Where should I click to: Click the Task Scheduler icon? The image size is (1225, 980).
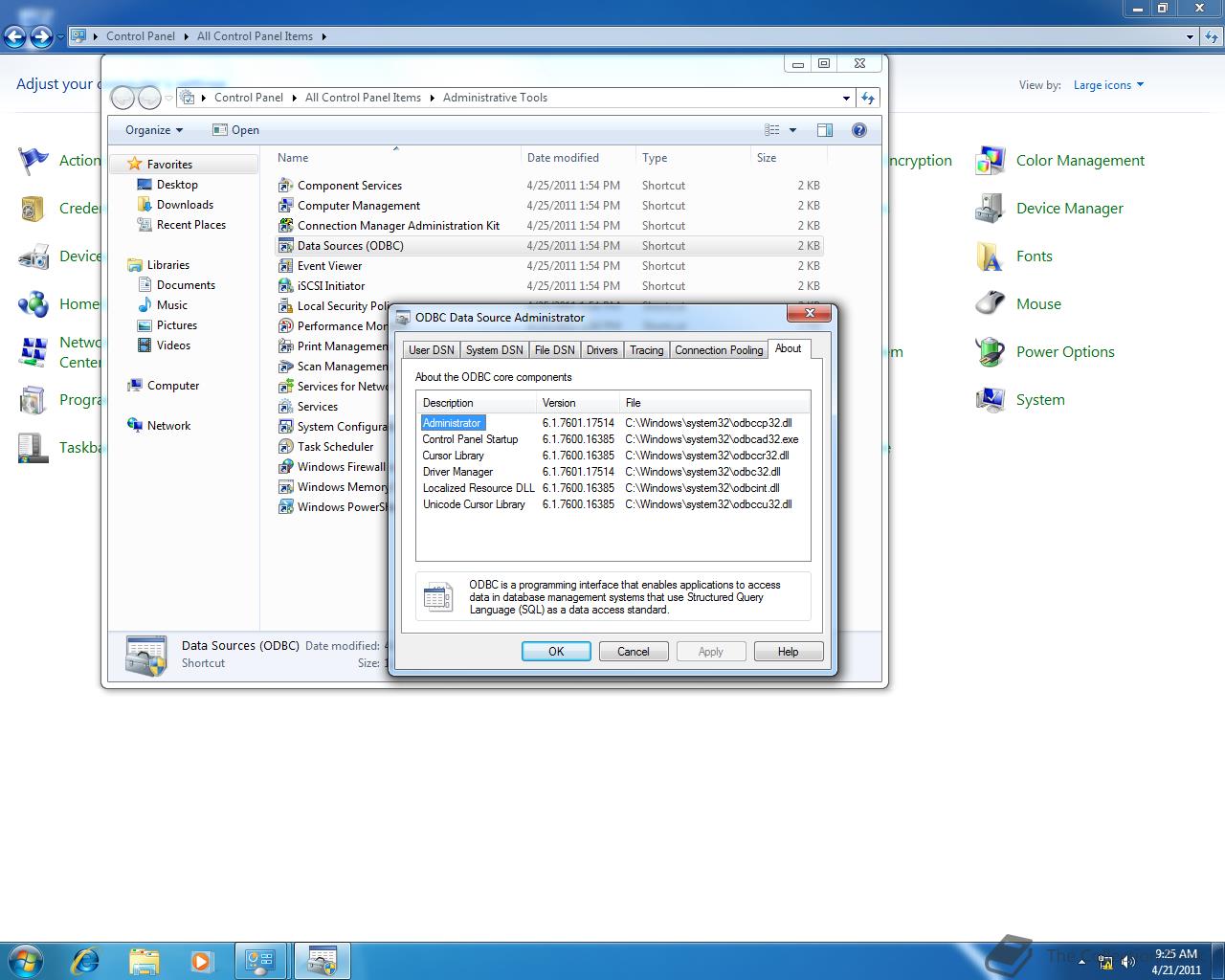[x=285, y=447]
